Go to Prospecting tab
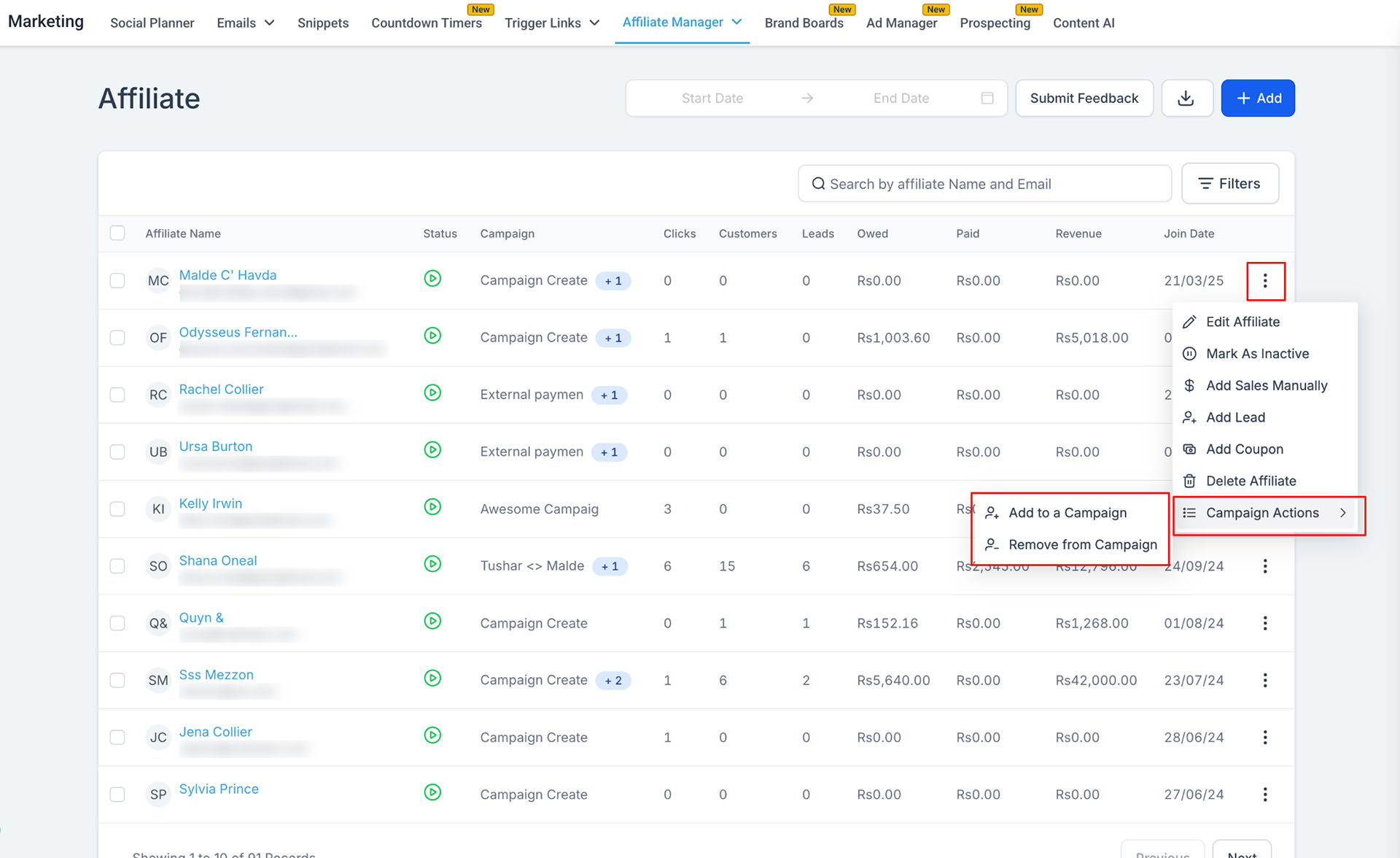 pyautogui.click(x=995, y=23)
